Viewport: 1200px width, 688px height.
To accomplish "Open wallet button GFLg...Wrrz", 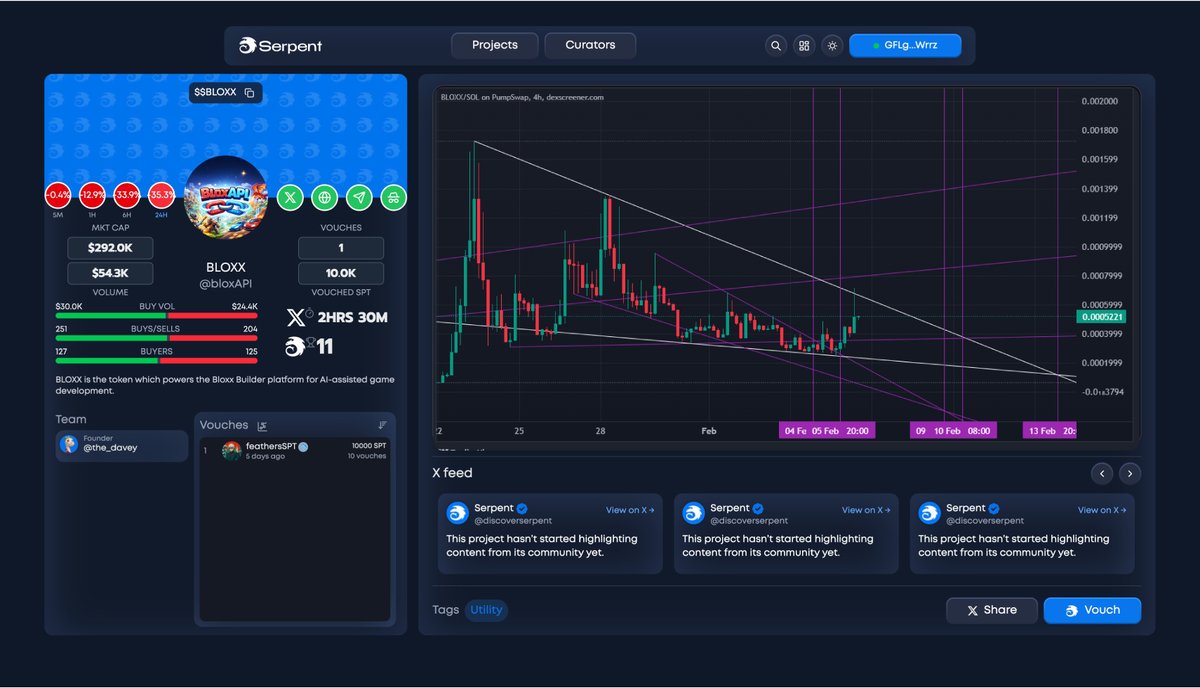I will [x=905, y=45].
